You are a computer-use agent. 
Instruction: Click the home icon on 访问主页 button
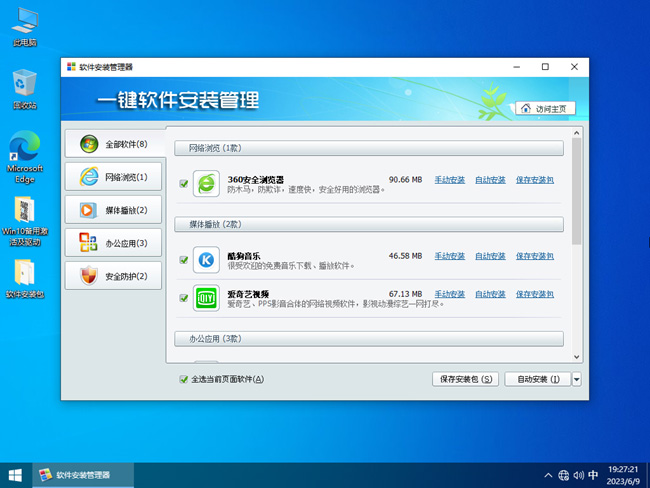[526, 108]
